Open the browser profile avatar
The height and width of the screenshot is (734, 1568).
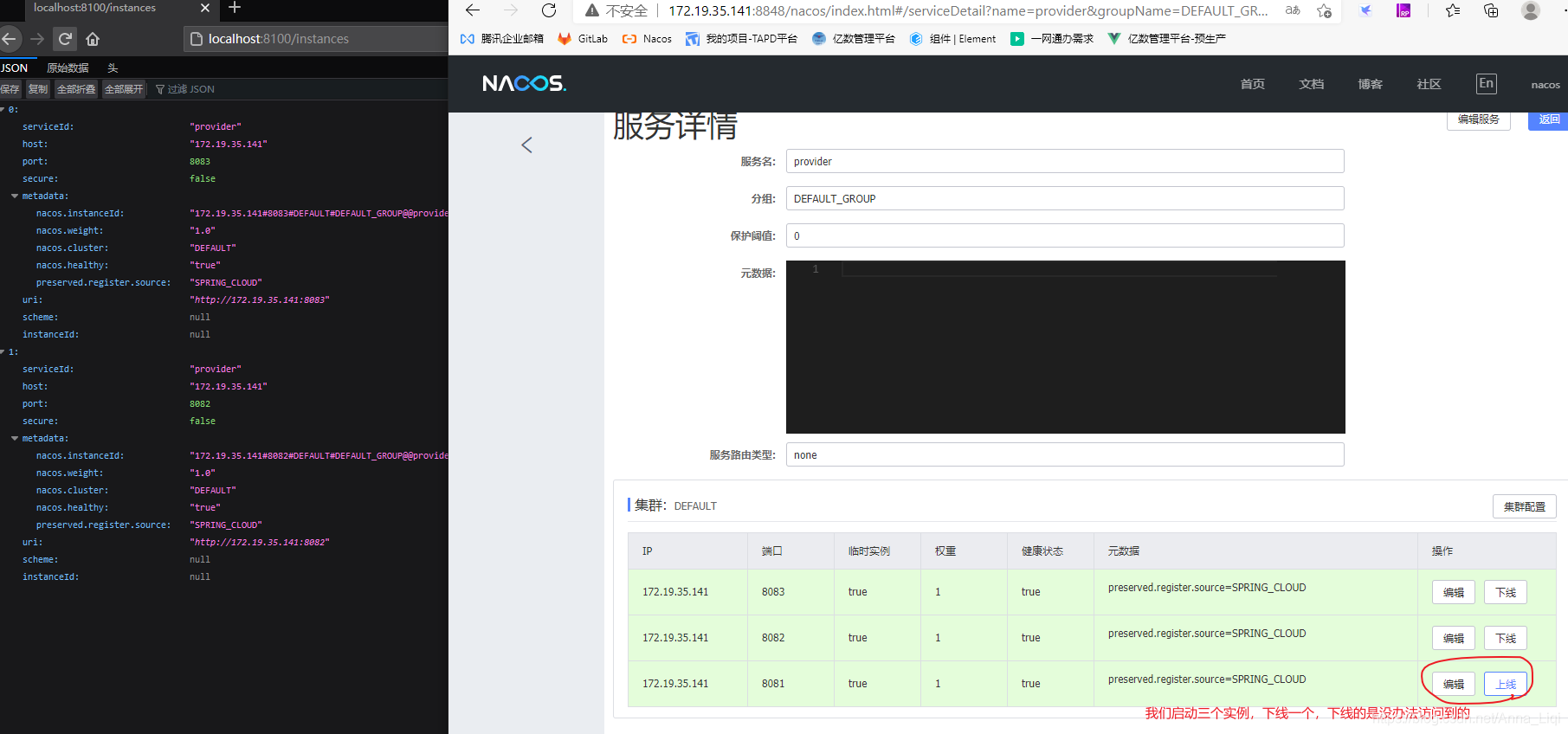(x=1531, y=10)
